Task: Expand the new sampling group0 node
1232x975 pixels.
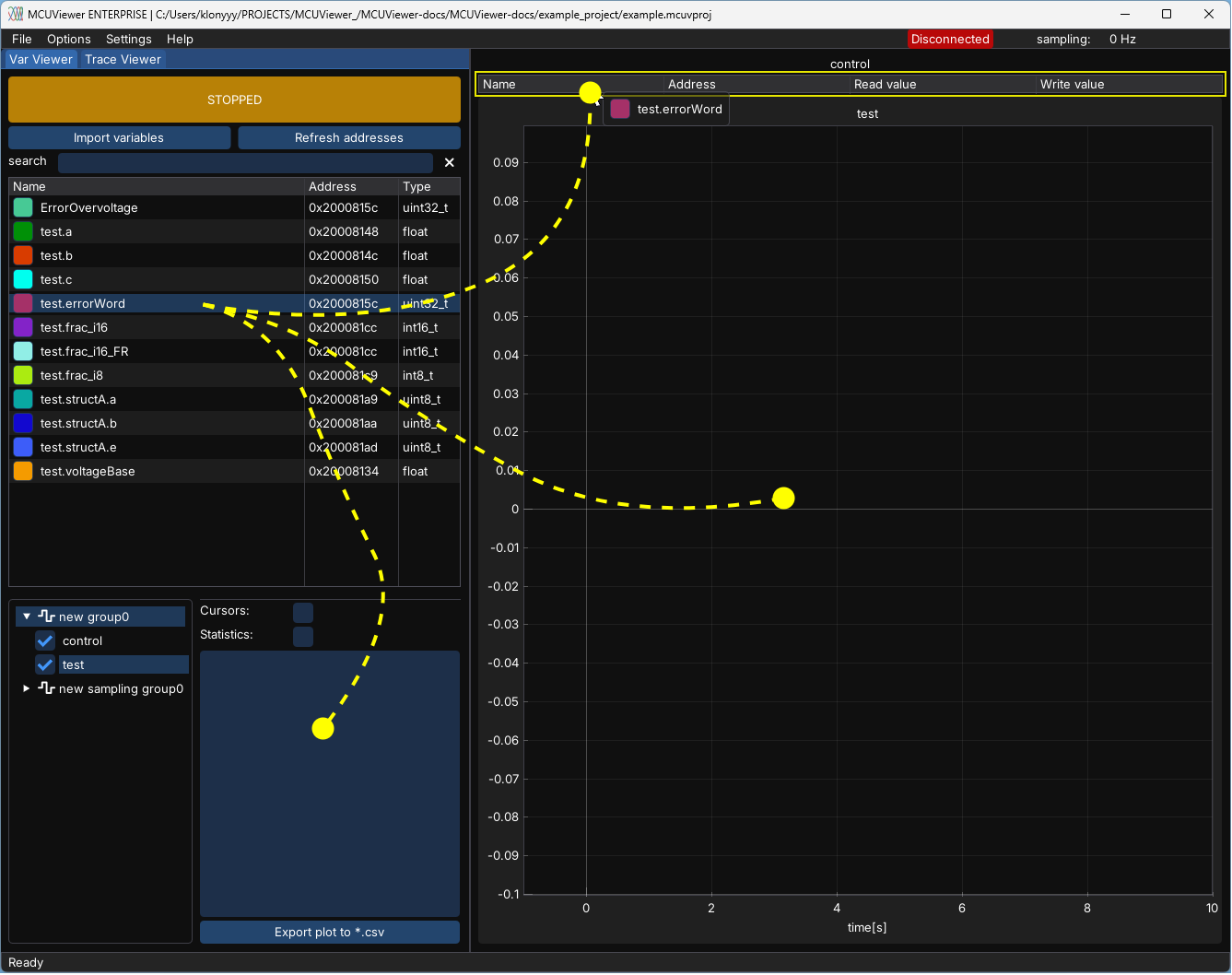Action: 27,688
